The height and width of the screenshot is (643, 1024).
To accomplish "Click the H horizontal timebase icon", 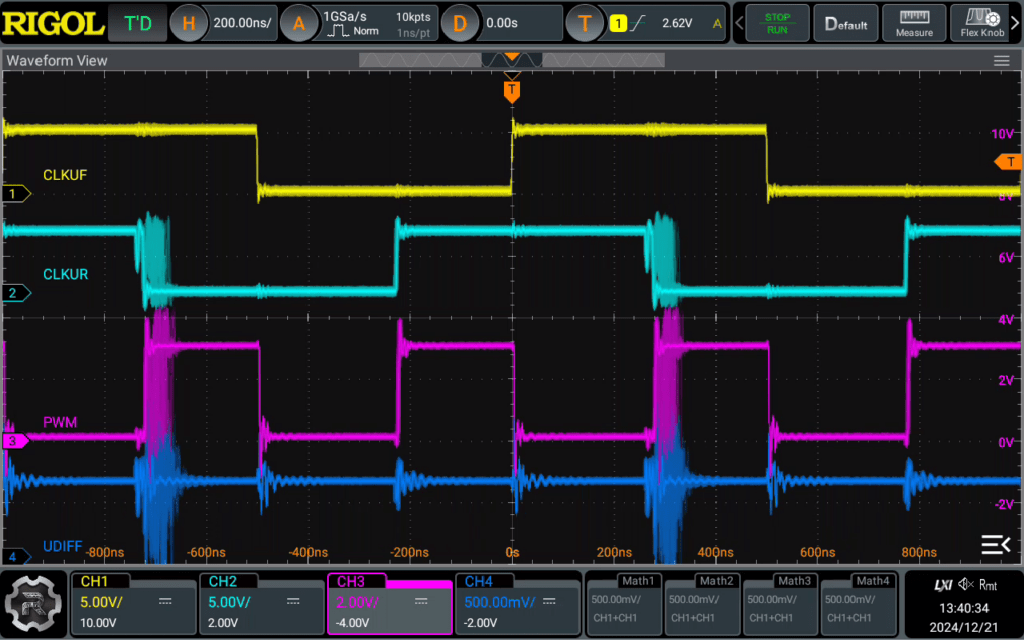I will pos(188,23).
